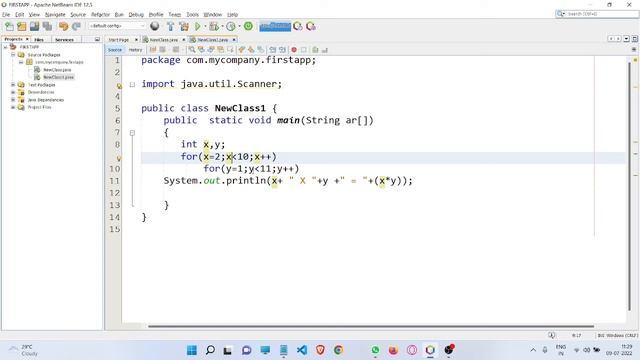Open the default config dropdown
Viewport: 640px width, 360px height.
point(117,26)
